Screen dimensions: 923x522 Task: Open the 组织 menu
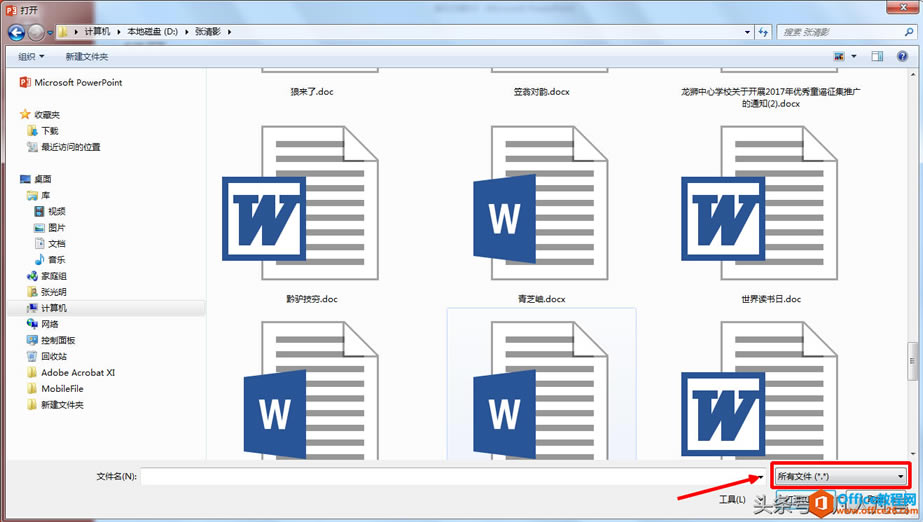[31, 56]
